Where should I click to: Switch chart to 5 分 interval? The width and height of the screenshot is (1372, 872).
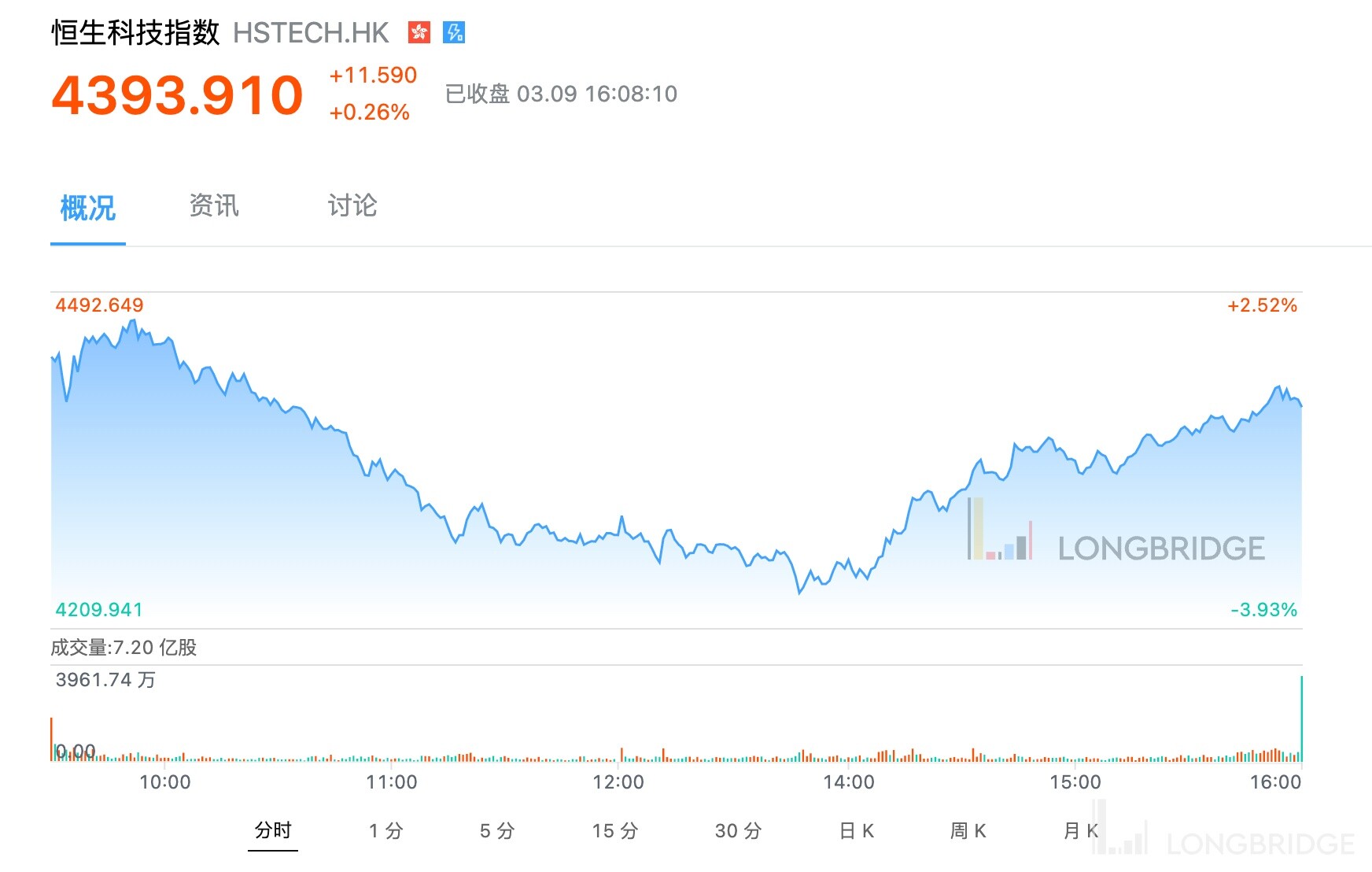tap(496, 831)
